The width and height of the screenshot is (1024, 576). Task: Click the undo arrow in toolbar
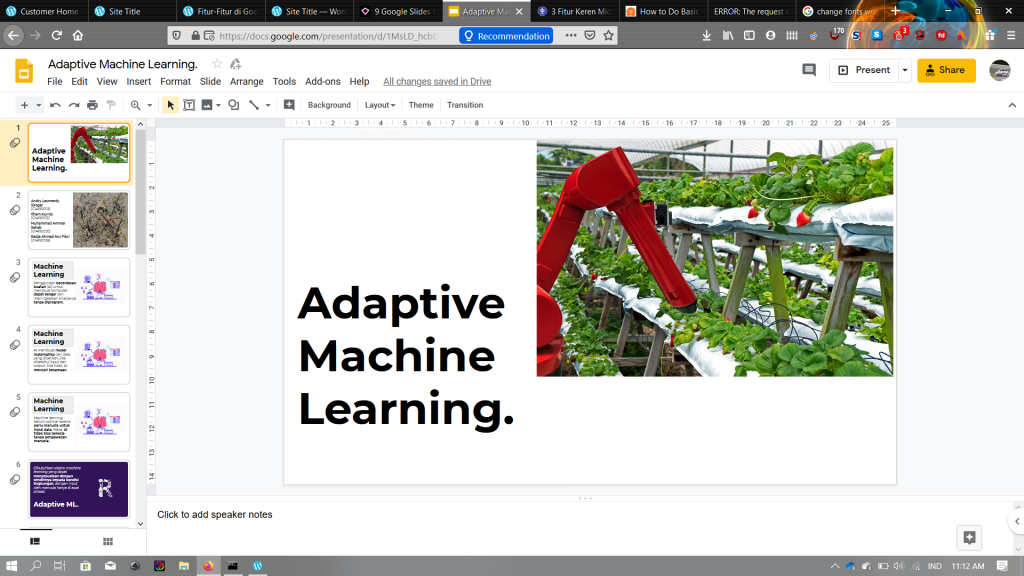click(x=55, y=105)
